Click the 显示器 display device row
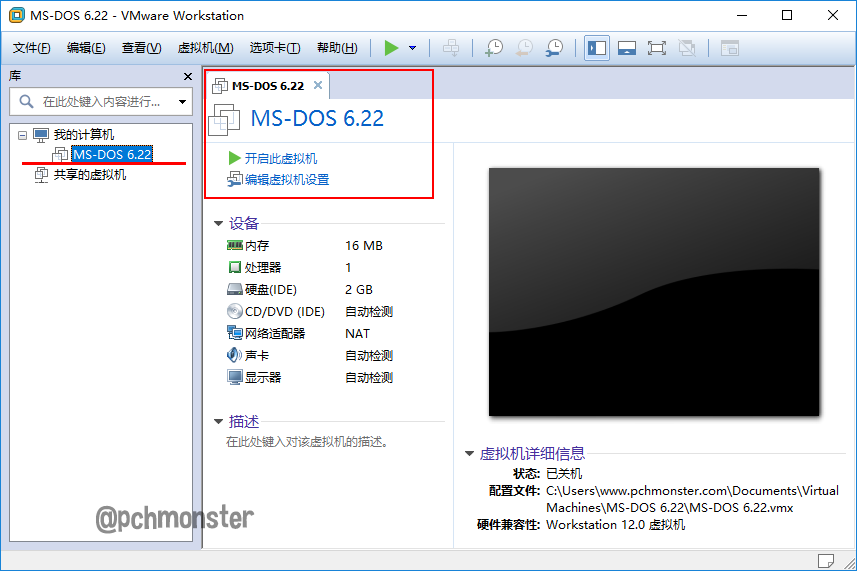Screen dimensions: 857x571 [x=309, y=378]
